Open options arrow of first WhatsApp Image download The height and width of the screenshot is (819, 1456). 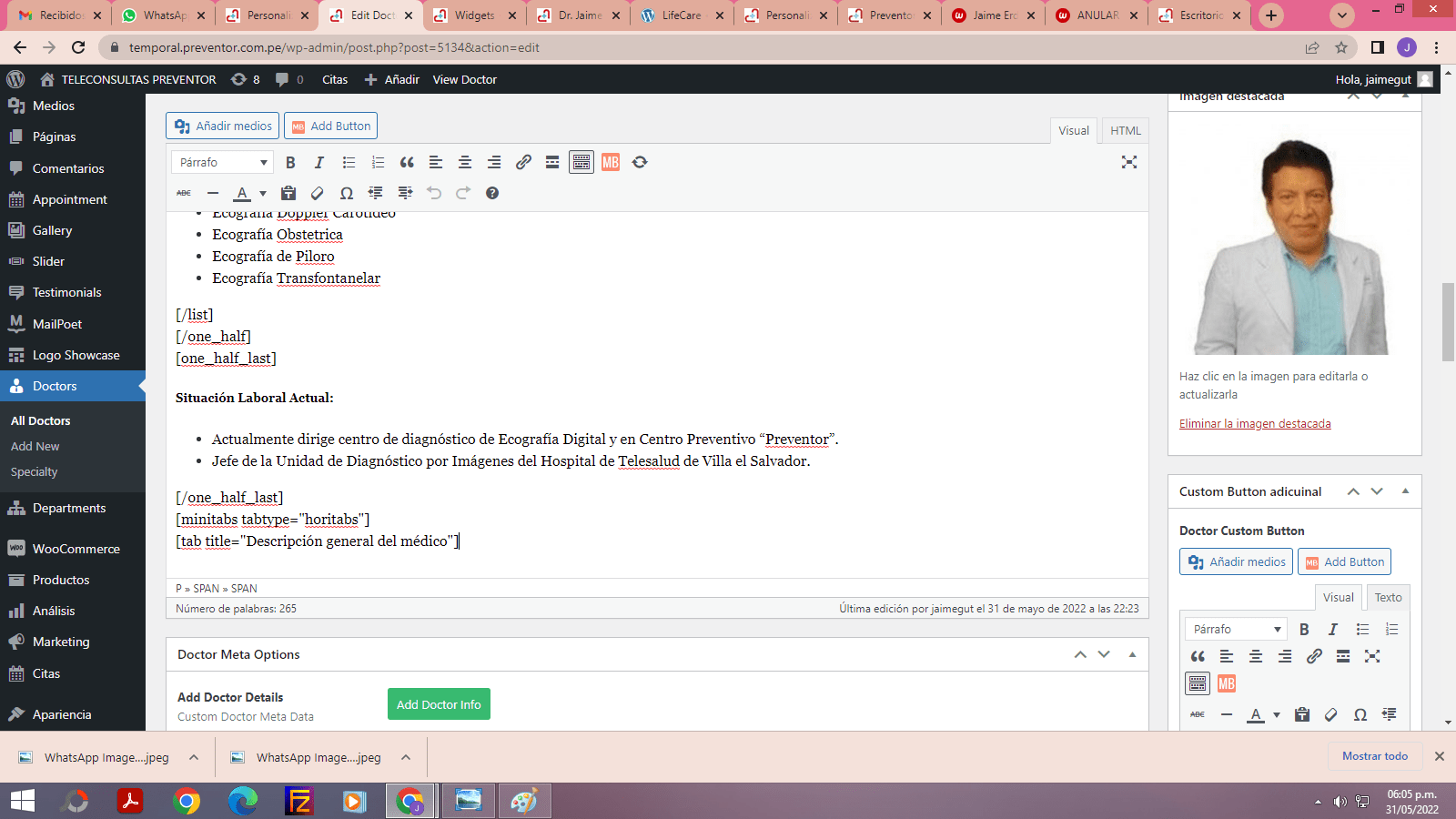194,757
